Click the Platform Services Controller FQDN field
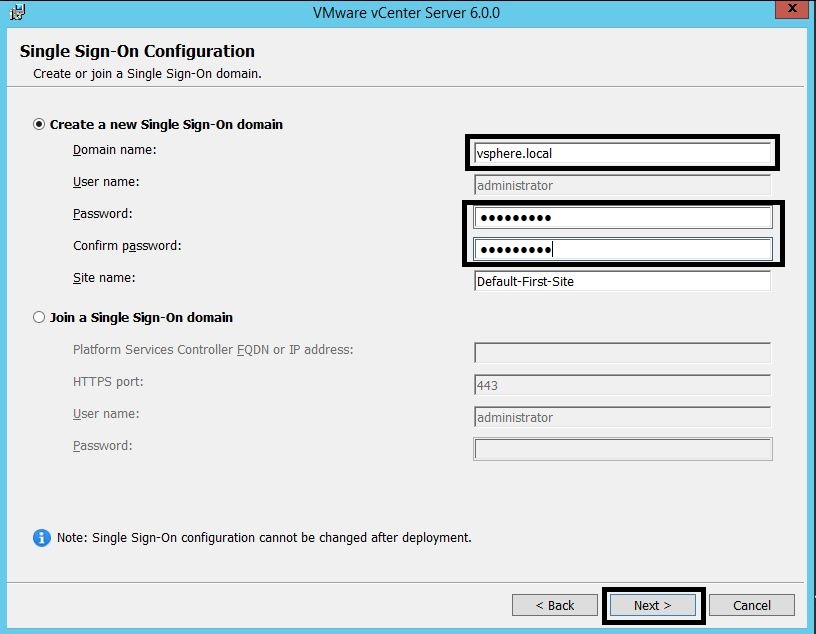 click(621, 353)
